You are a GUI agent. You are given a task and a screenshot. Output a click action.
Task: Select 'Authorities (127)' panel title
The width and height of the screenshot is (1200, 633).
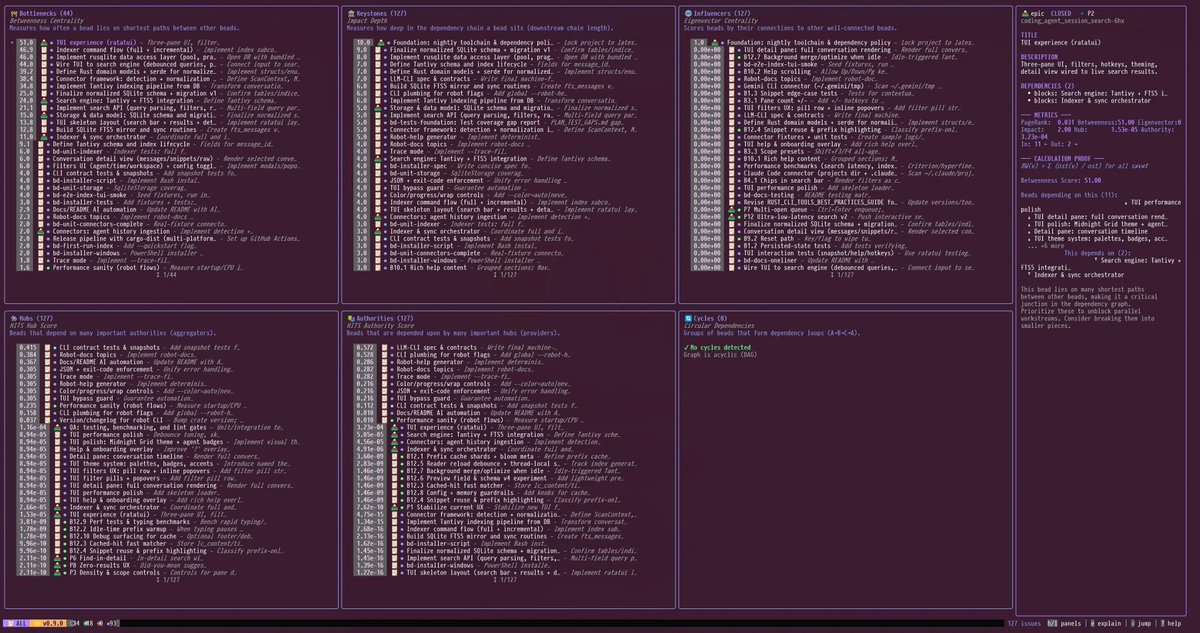point(385,318)
